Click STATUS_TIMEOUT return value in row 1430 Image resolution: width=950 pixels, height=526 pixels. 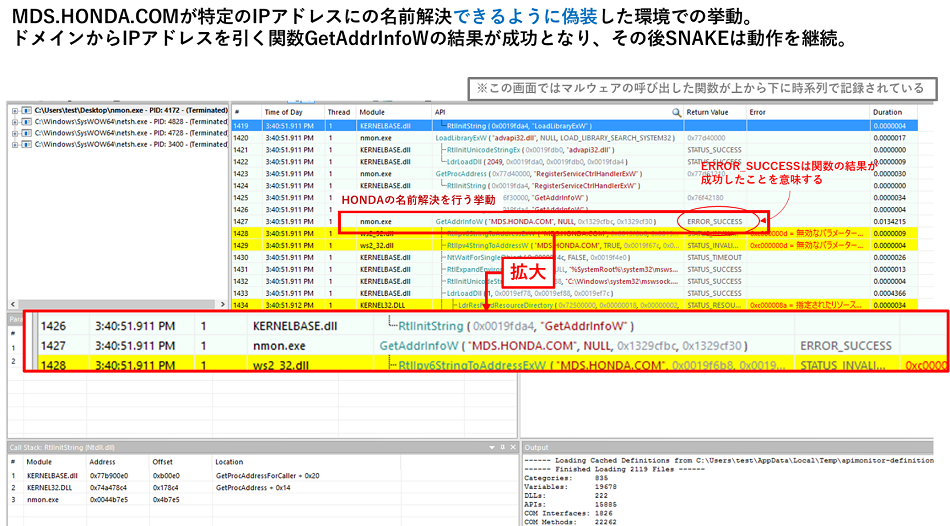coord(714,258)
